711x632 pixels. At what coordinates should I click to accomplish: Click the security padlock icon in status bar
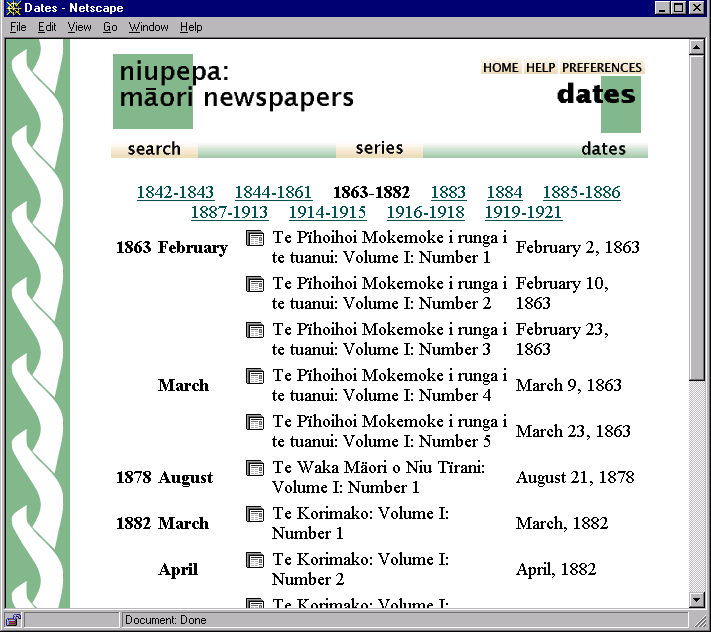(13, 620)
